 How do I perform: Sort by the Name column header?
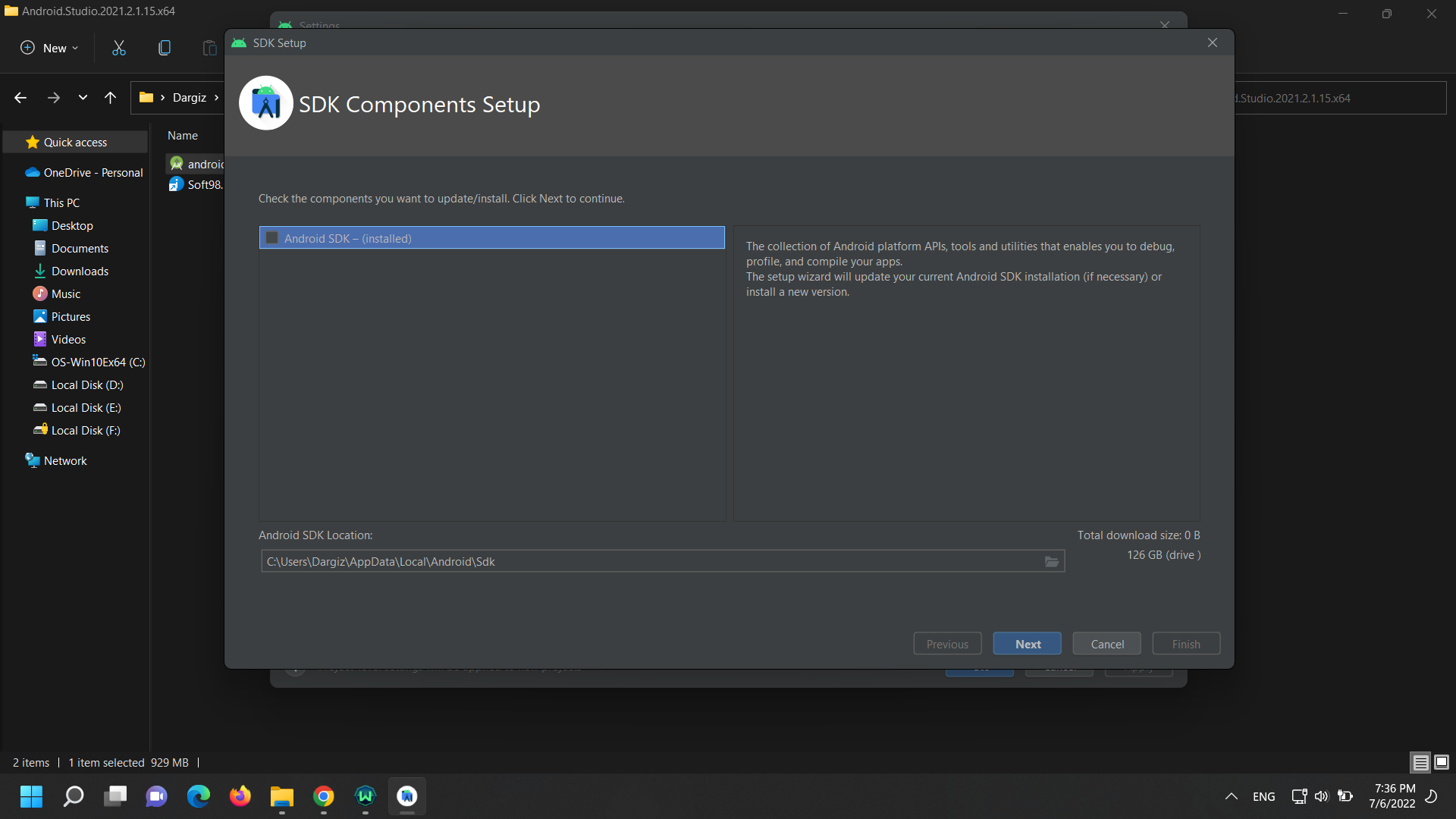[183, 136]
